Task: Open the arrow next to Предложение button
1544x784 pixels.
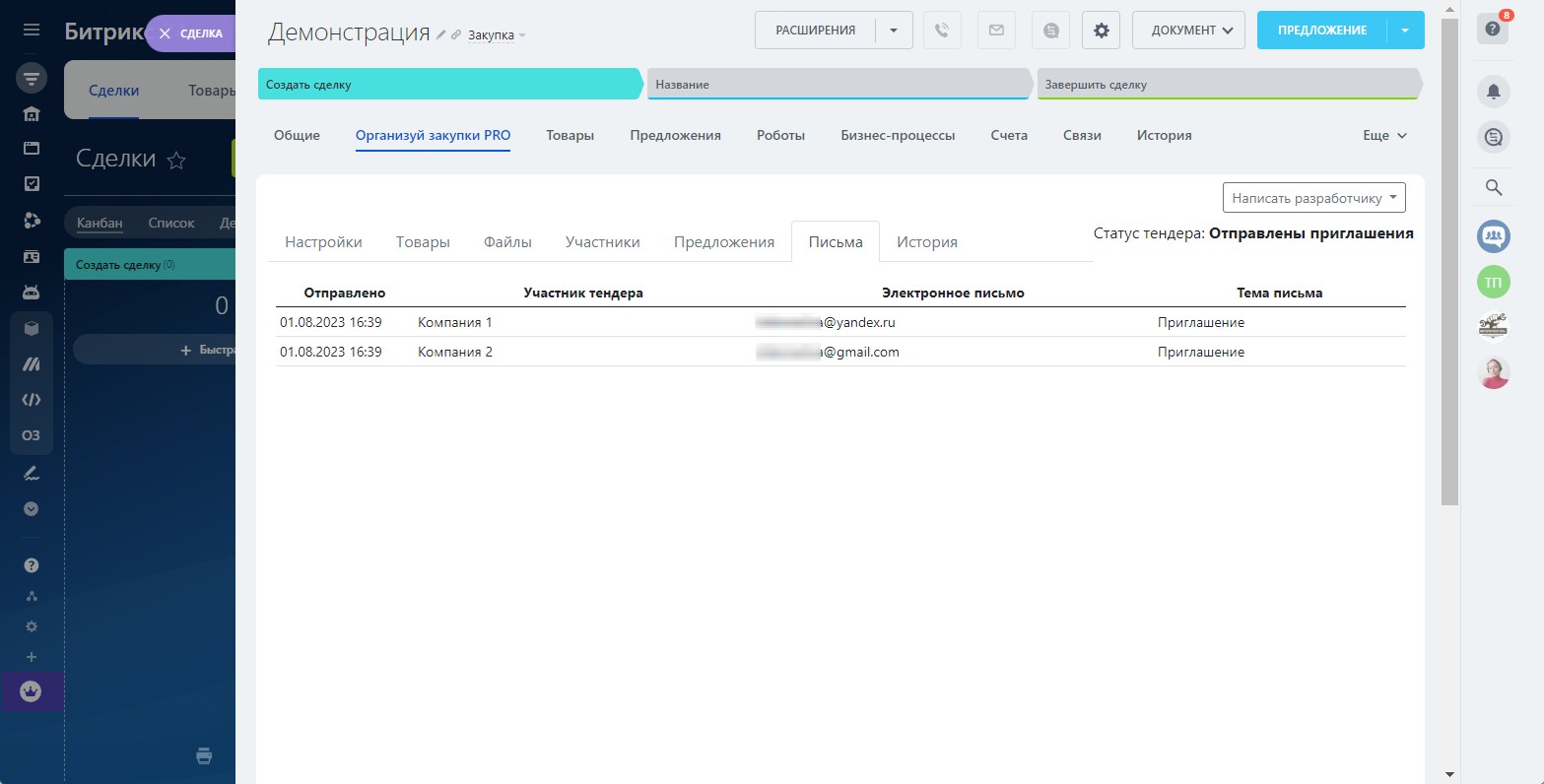Action: click(x=1404, y=31)
